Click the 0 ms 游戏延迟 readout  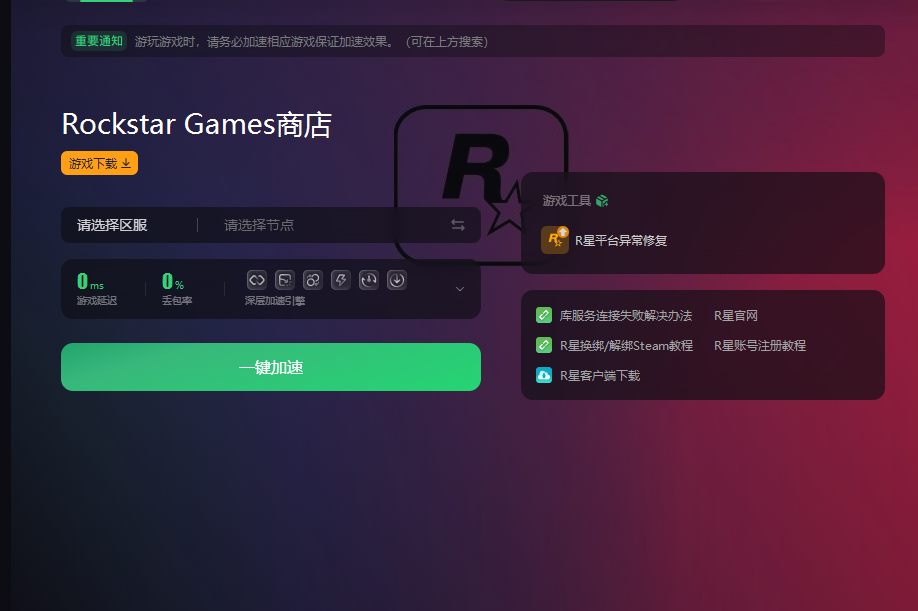point(97,289)
